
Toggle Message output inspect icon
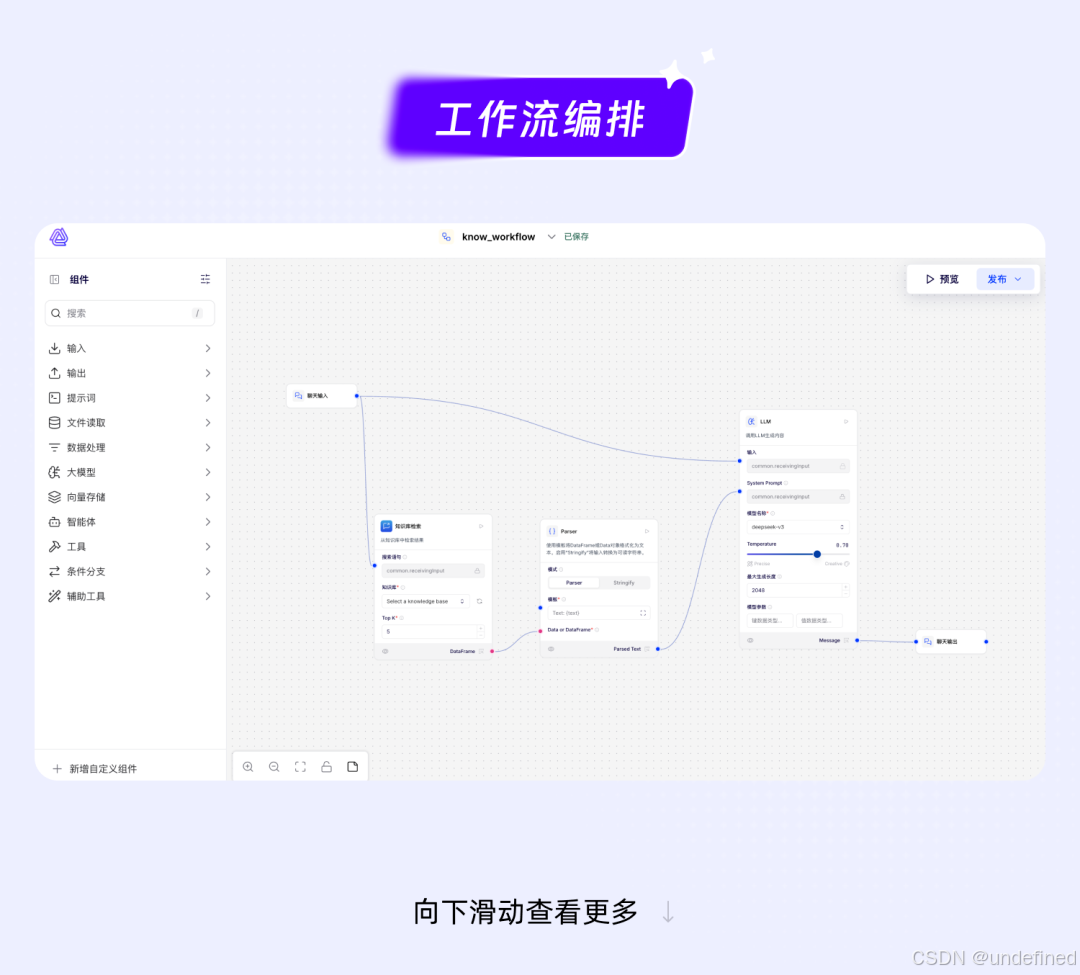(847, 640)
